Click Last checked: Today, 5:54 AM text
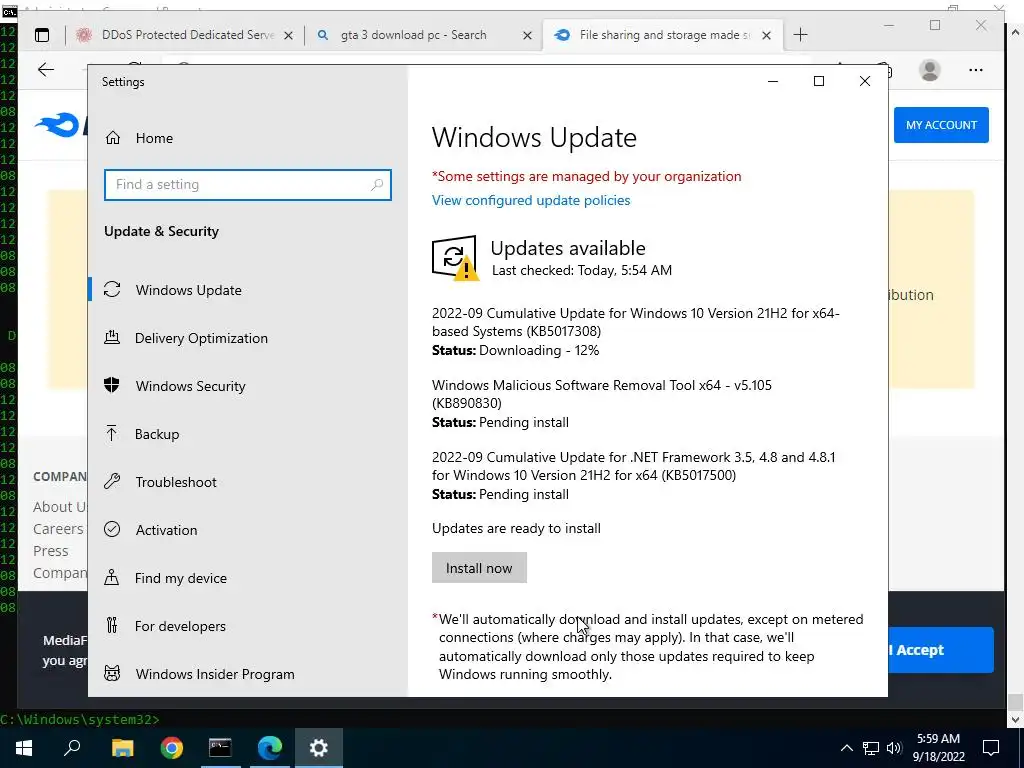 click(x=581, y=270)
